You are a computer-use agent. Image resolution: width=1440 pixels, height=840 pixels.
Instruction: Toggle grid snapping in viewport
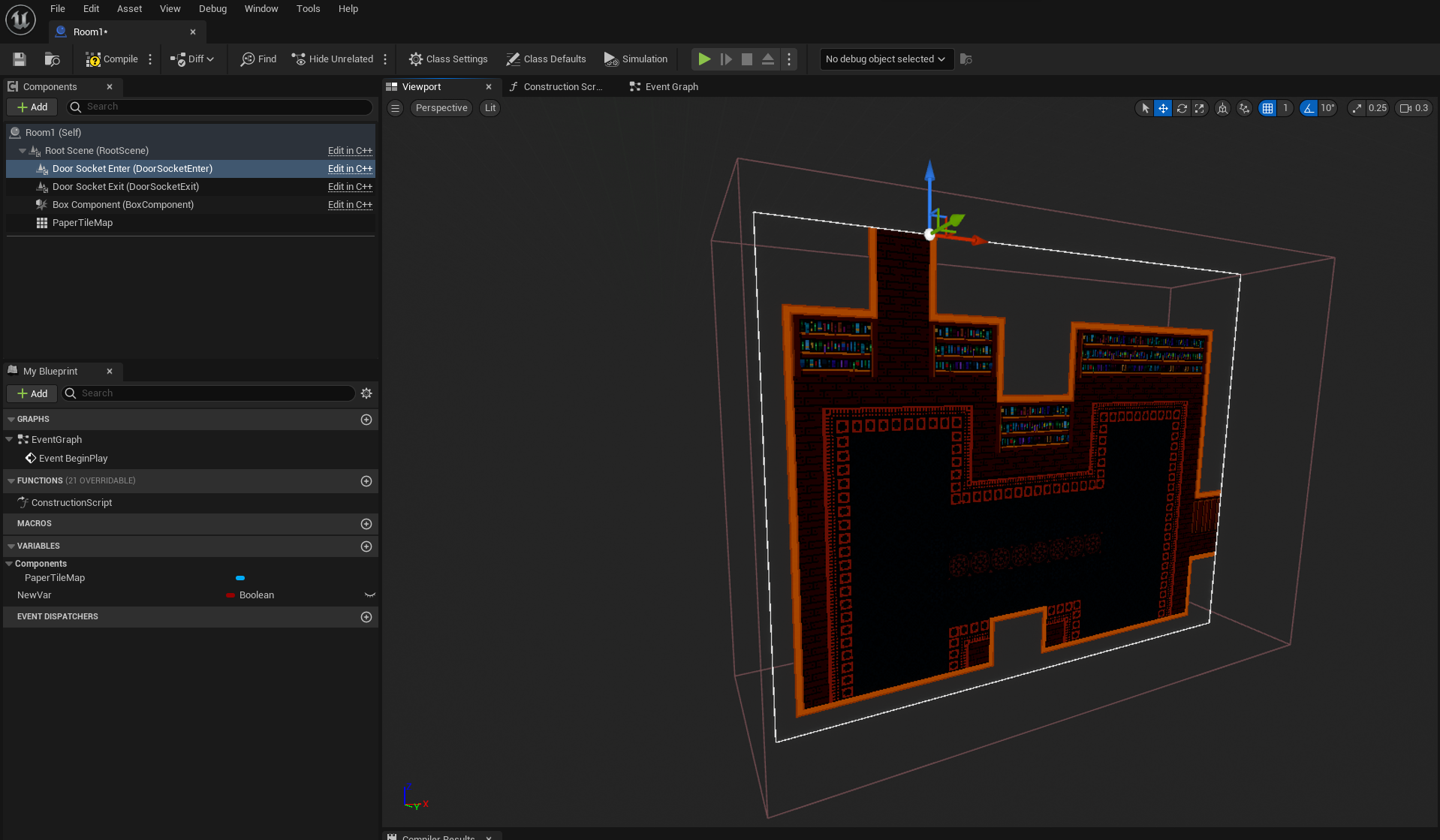click(x=1267, y=108)
